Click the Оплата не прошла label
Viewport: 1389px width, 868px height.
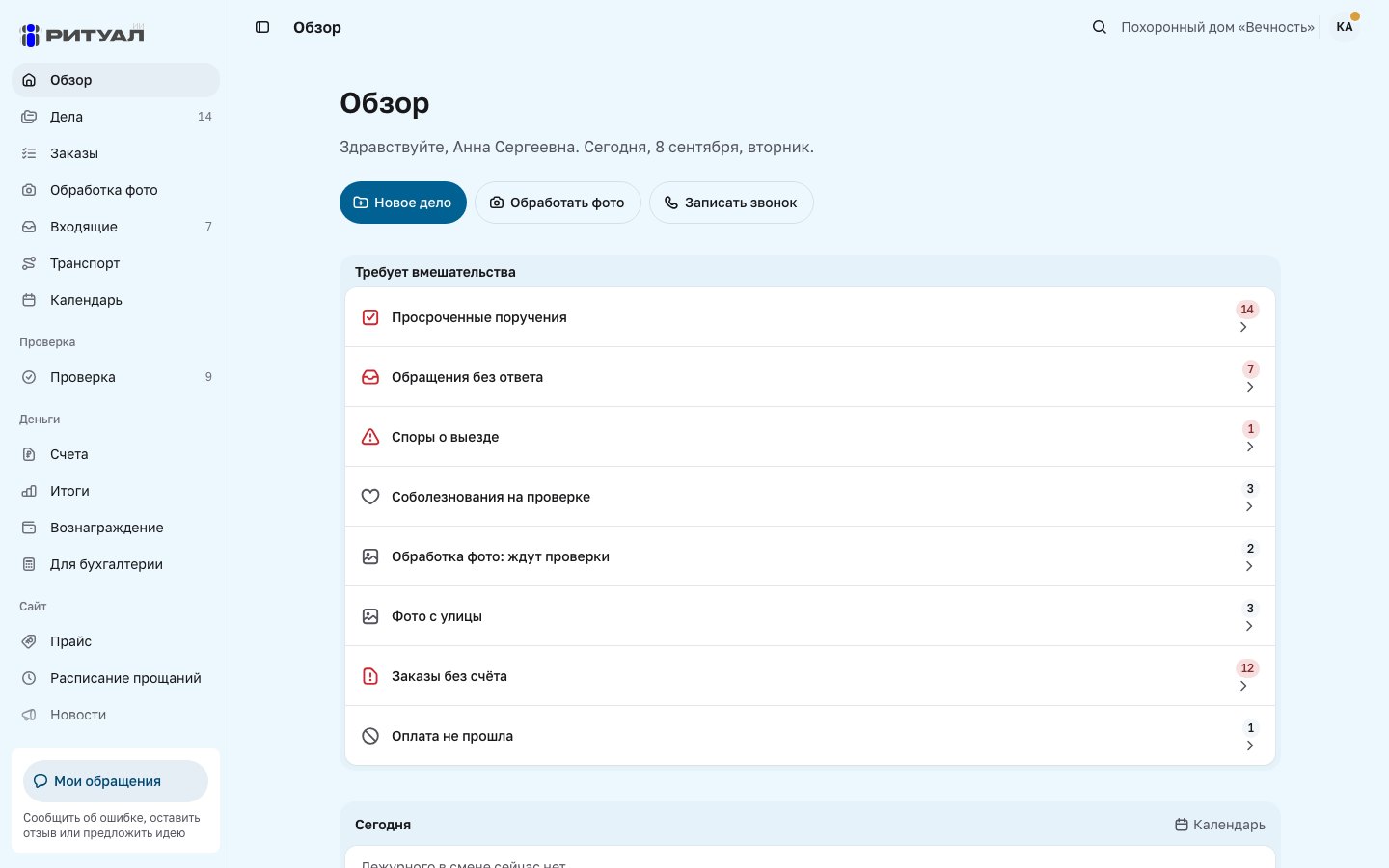452,736
